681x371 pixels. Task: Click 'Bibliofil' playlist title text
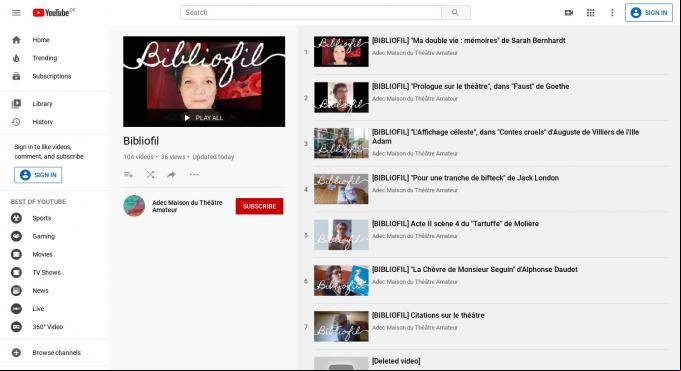(141, 141)
